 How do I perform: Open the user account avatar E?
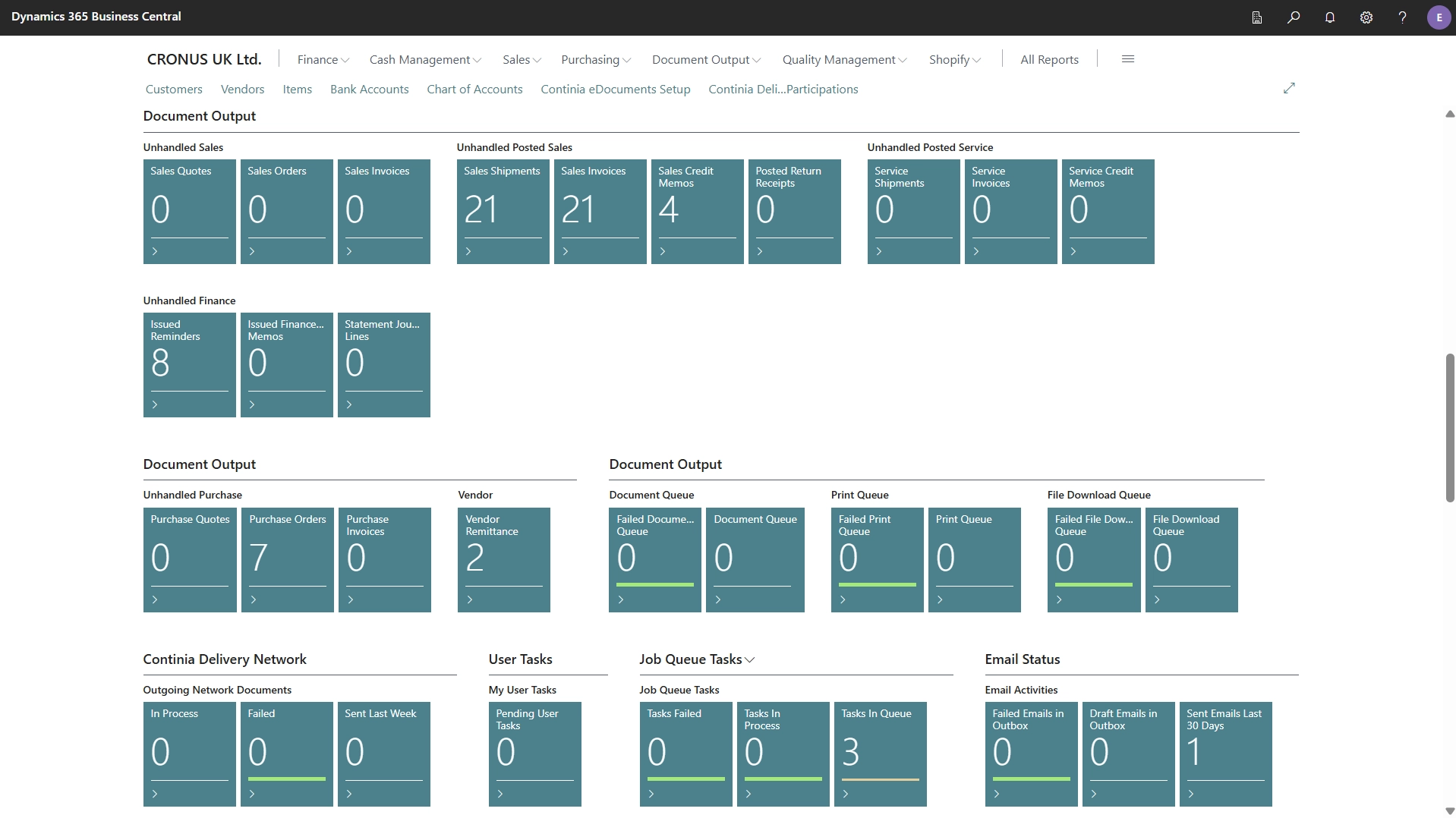click(x=1439, y=17)
